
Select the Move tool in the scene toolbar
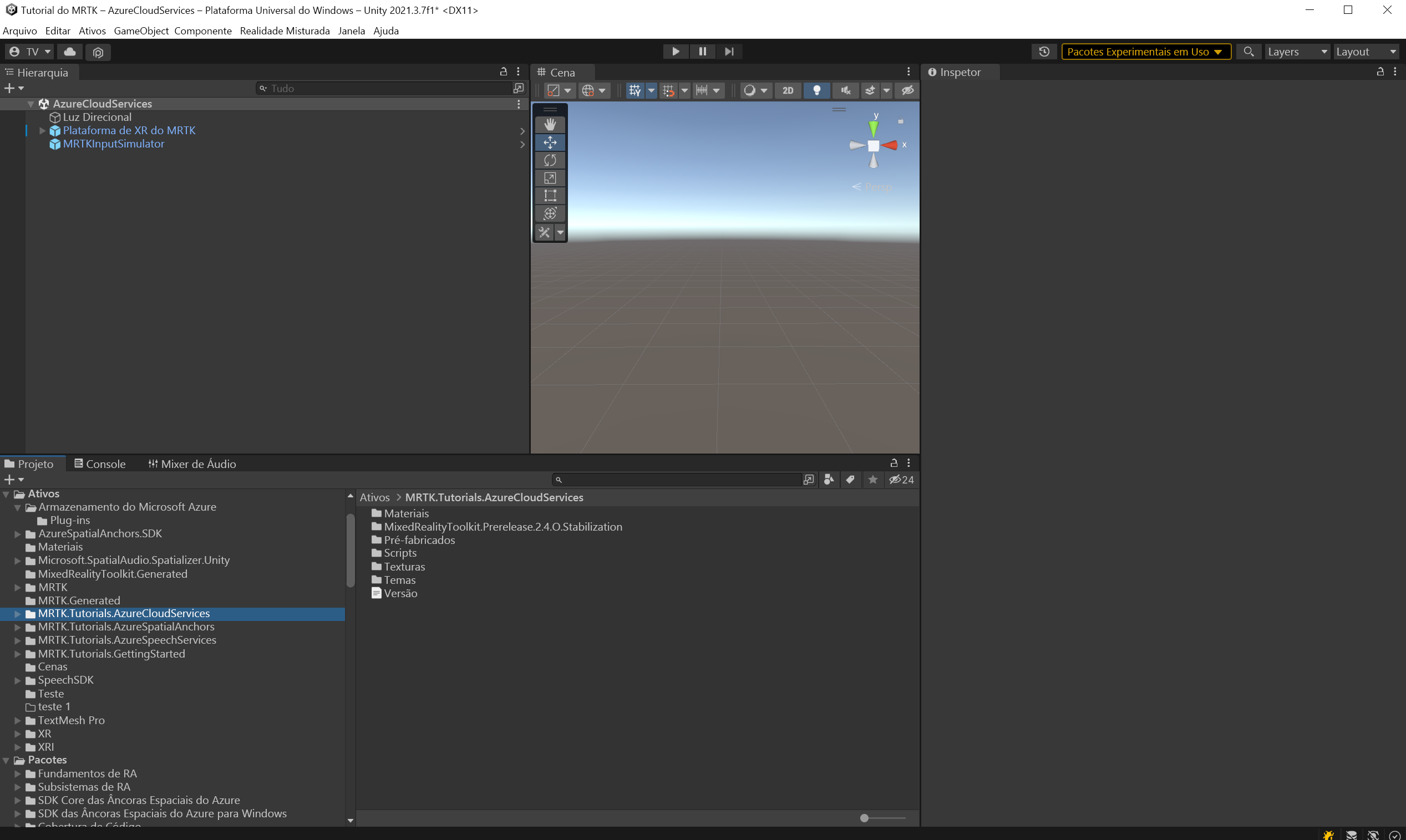(x=550, y=142)
